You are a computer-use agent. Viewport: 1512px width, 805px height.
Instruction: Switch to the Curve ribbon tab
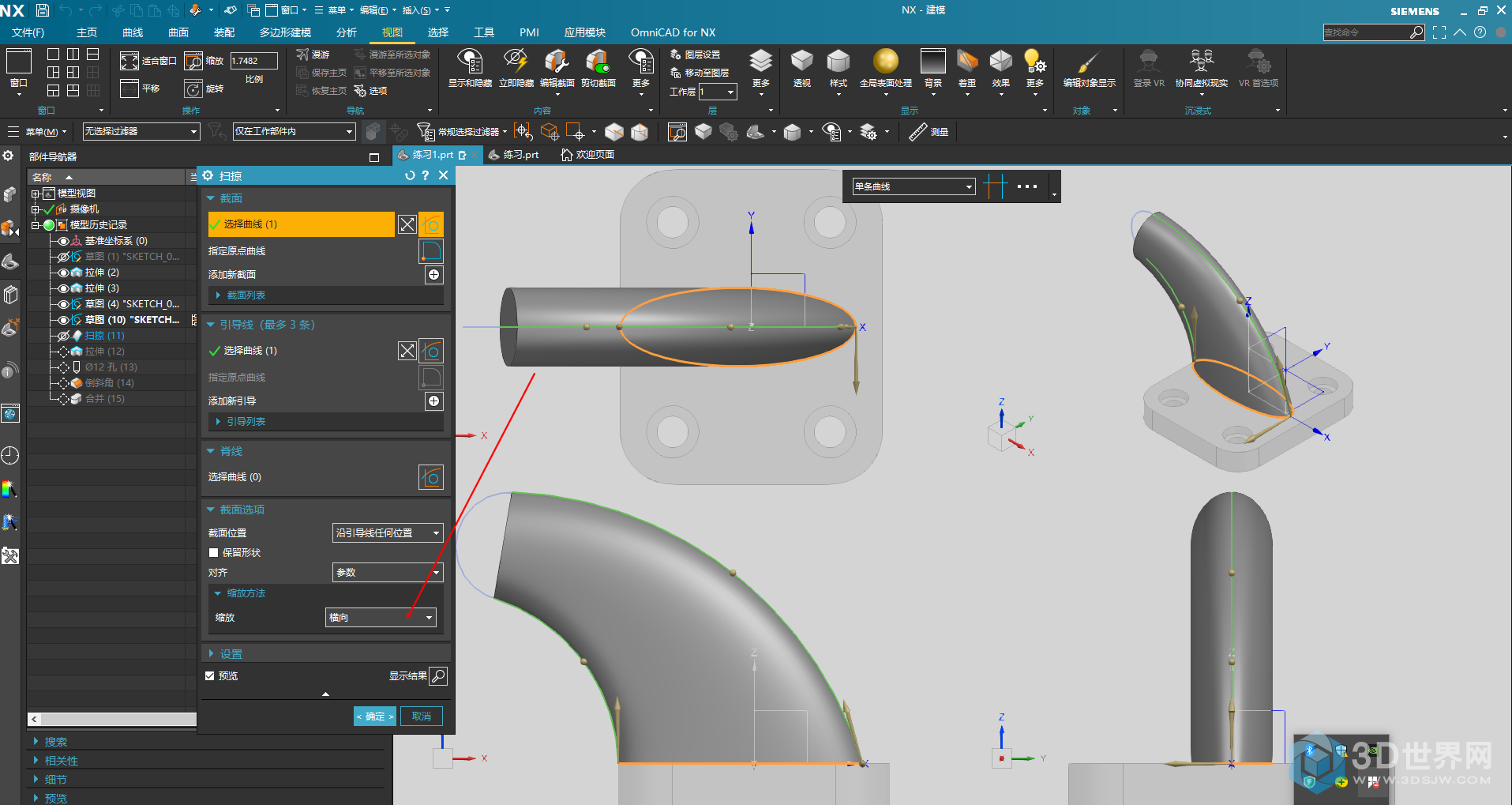133,32
